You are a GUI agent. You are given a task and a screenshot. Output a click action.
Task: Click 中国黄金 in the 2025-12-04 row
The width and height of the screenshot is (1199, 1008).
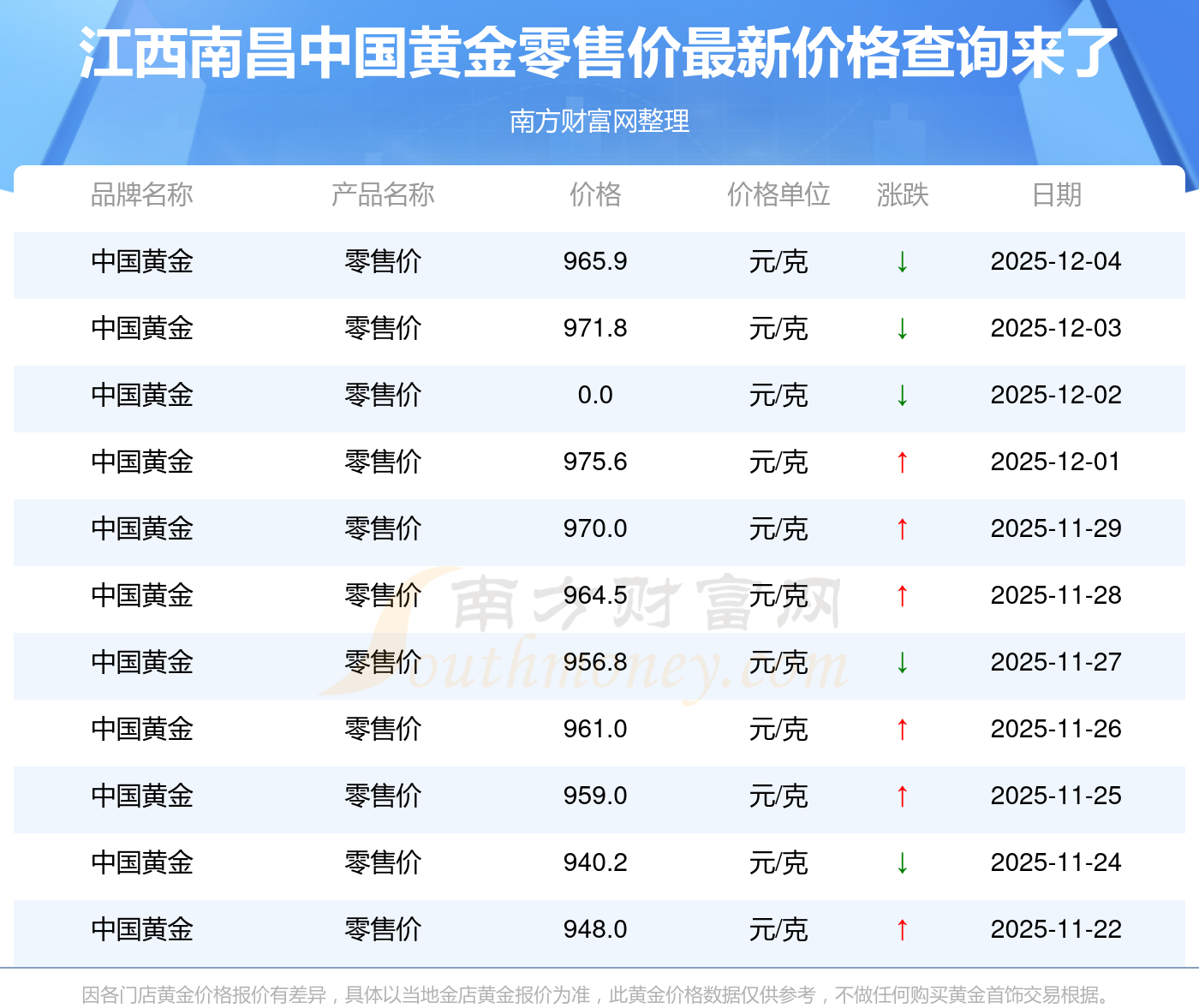142,262
